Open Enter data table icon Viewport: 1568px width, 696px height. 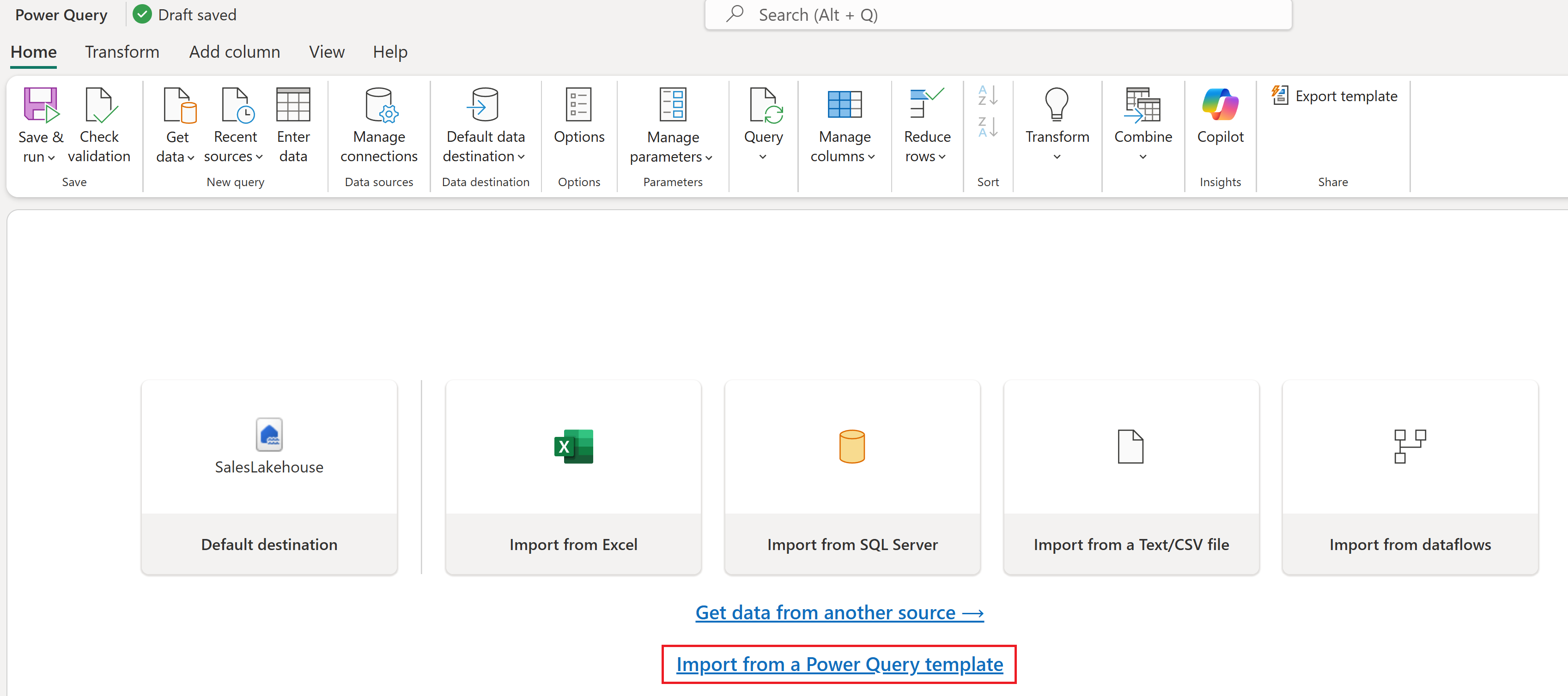coord(293,105)
